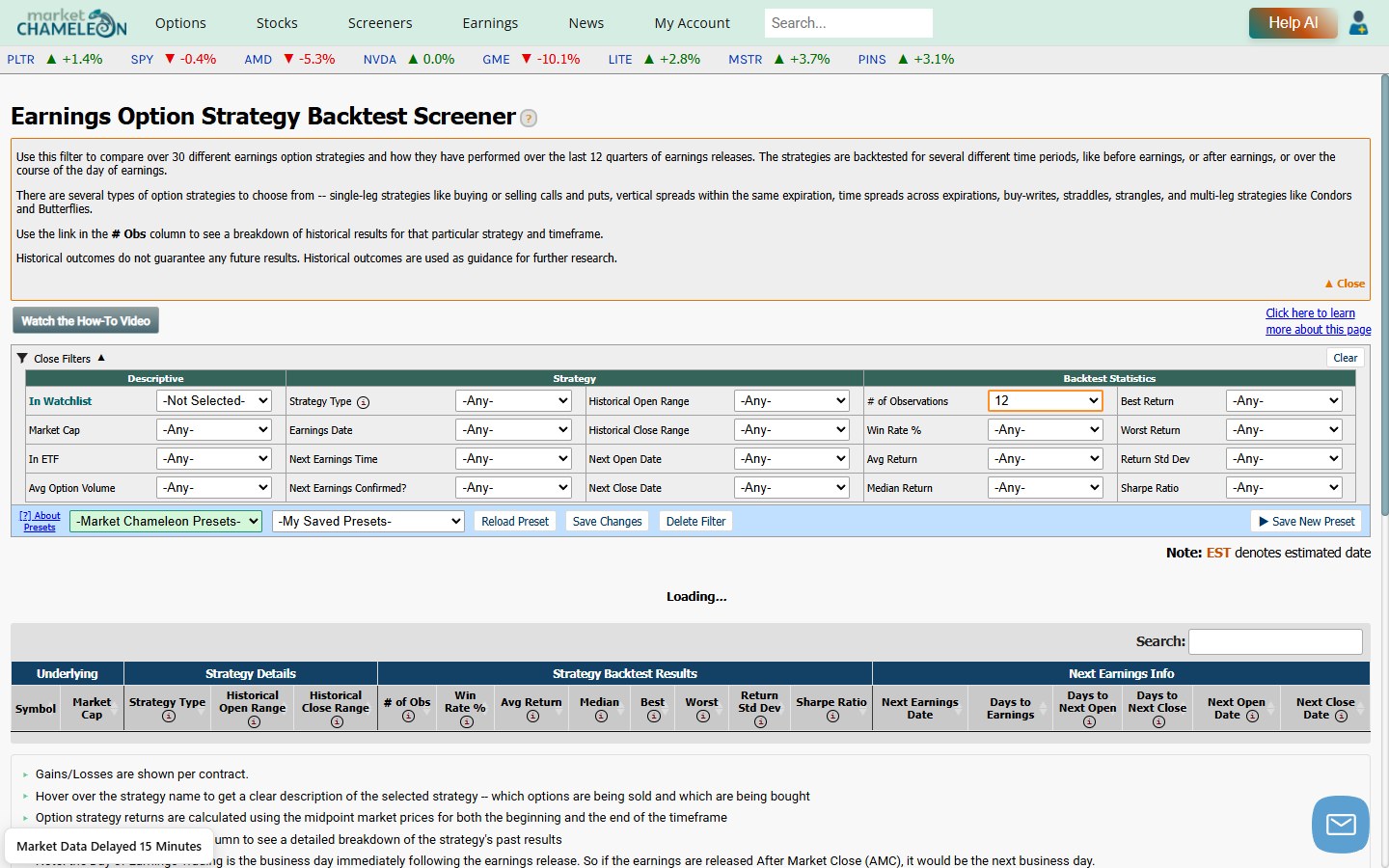Click info icon under Win Rate % column
The height and width of the screenshot is (868, 1389).
(467, 722)
